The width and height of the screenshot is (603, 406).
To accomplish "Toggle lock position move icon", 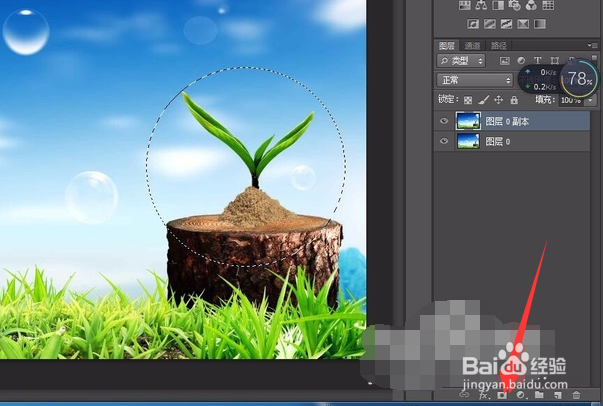I will click(498, 100).
